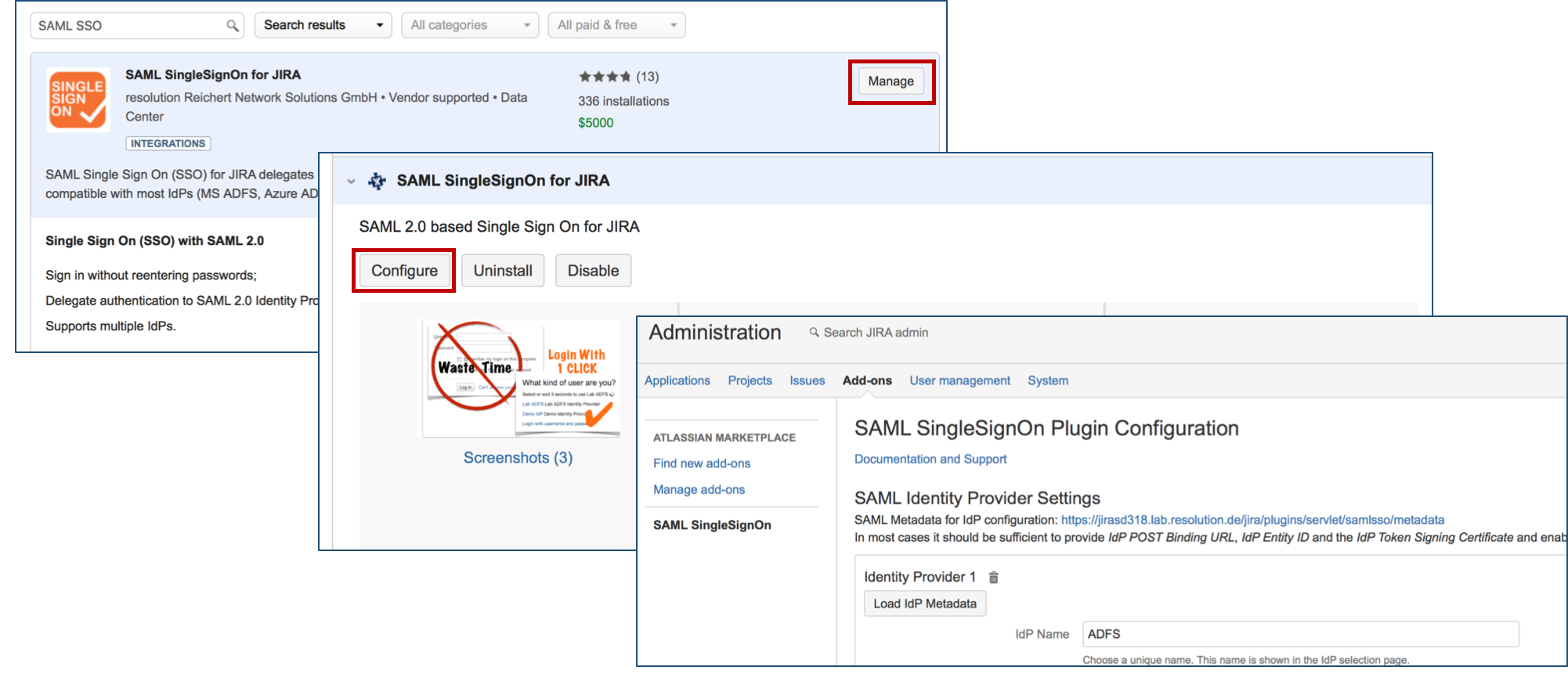This screenshot has height=692, width=1568.
Task: Click the Search JIRA admin field
Action: click(876, 333)
